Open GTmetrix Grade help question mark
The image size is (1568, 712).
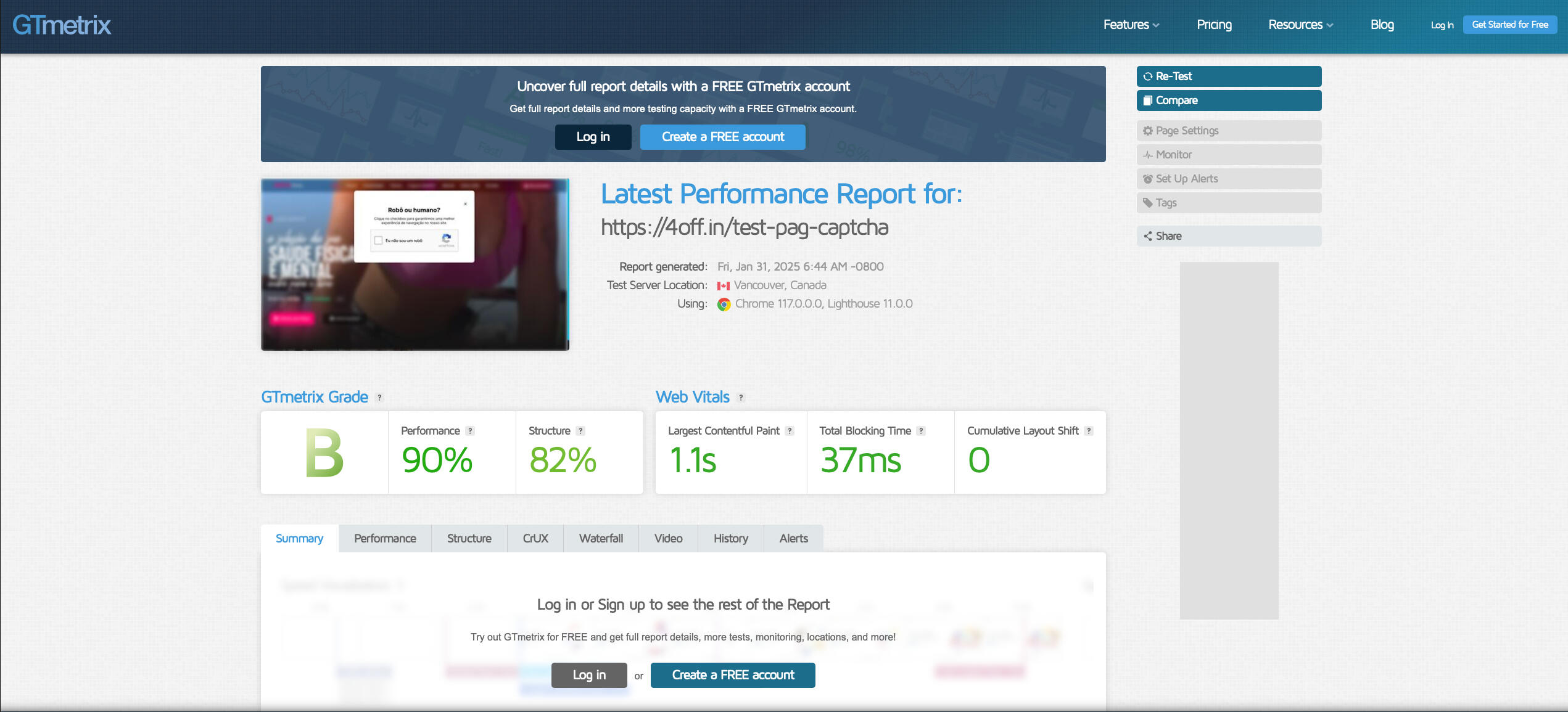(379, 398)
